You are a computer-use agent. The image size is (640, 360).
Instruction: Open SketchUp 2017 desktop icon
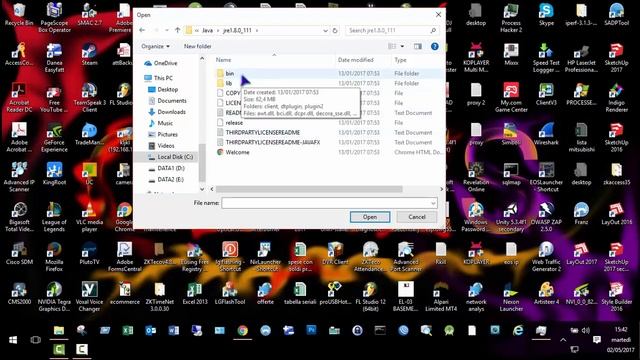click(x=616, y=58)
